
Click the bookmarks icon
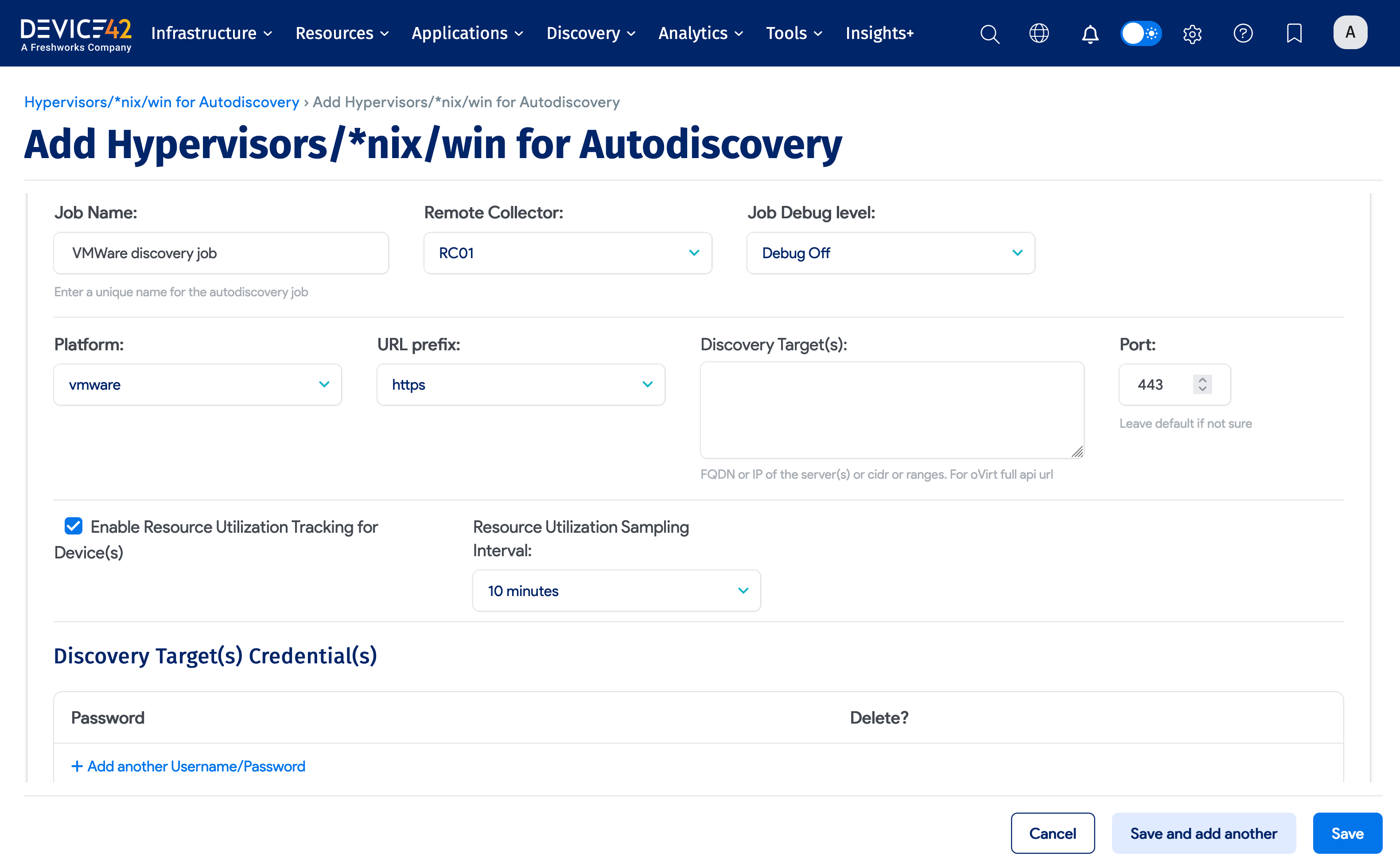[x=1294, y=34]
